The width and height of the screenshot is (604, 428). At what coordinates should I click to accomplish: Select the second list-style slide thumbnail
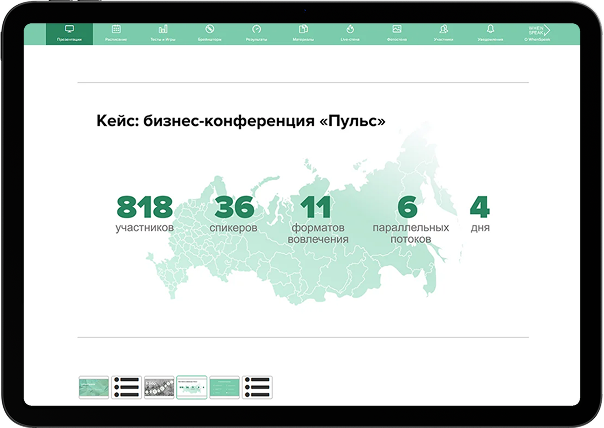click(x=127, y=387)
